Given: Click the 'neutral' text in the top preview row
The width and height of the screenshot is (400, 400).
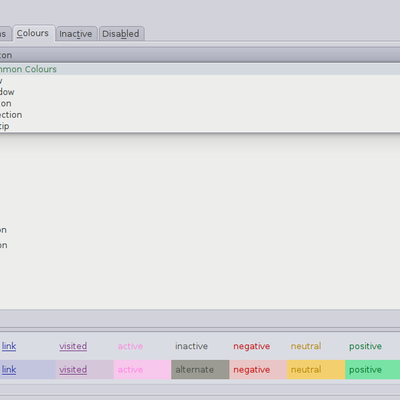Looking at the screenshot, I should 306,346.
